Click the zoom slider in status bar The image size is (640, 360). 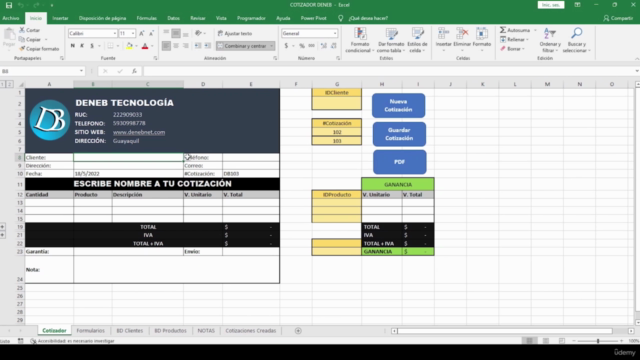pos(598,341)
